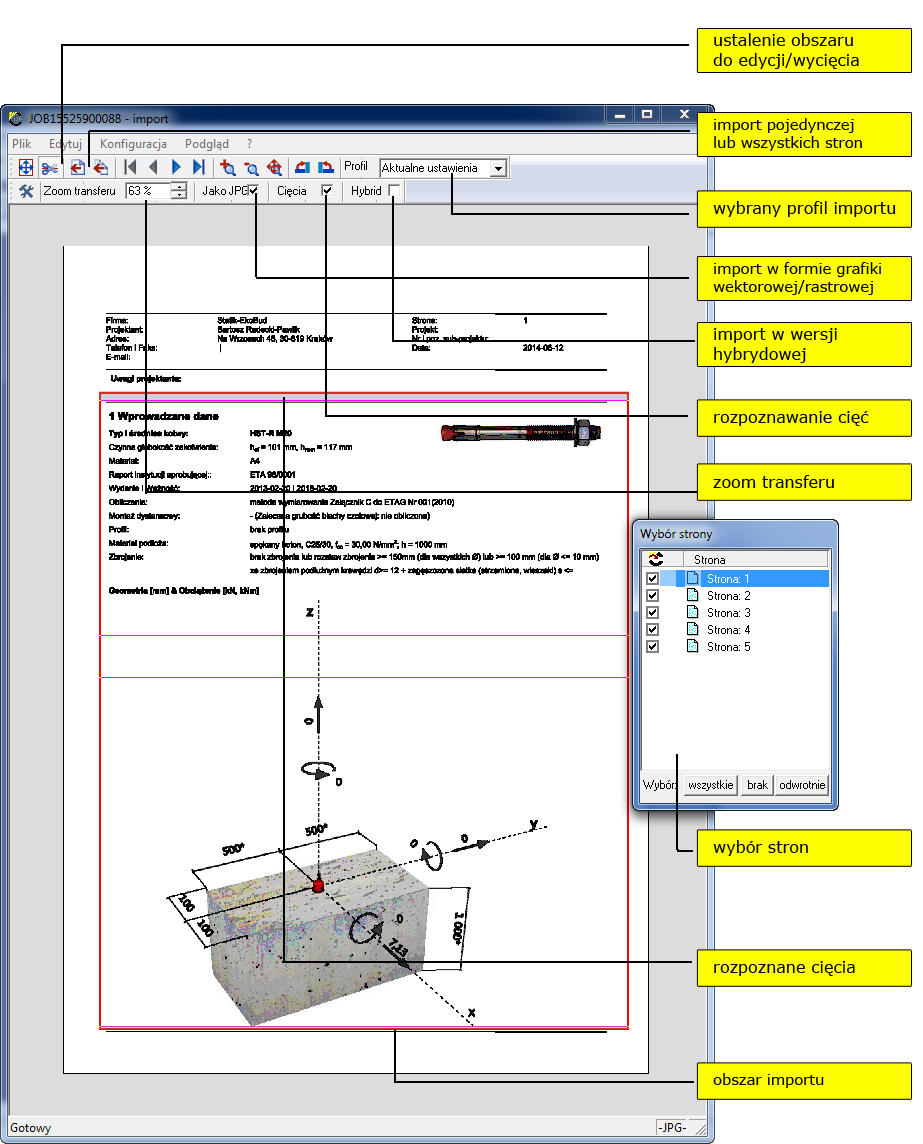Increase Zoom transferu with stepper up arrow
The height and width of the screenshot is (1144, 923).
tap(178, 187)
